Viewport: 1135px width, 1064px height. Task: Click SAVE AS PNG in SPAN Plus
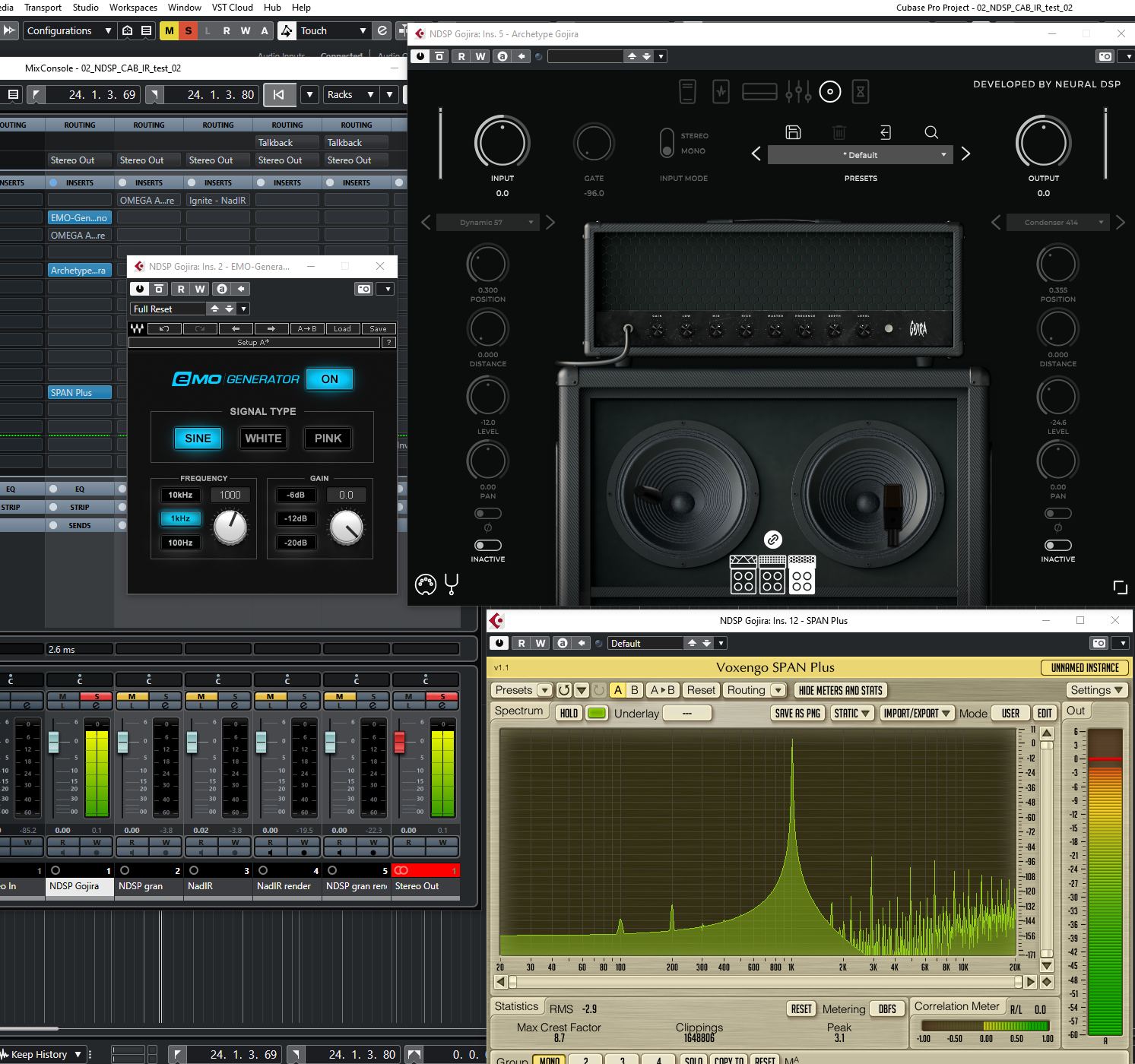click(x=797, y=713)
